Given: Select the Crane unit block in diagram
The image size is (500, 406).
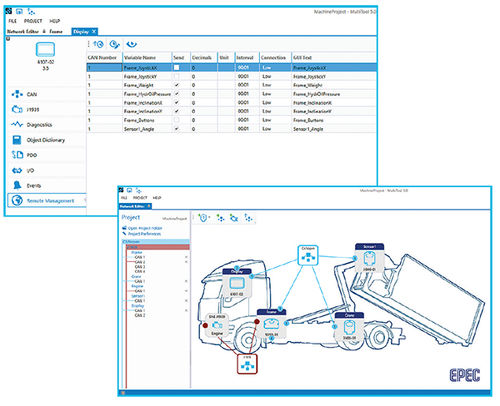Looking at the screenshot, I should click(x=349, y=327).
